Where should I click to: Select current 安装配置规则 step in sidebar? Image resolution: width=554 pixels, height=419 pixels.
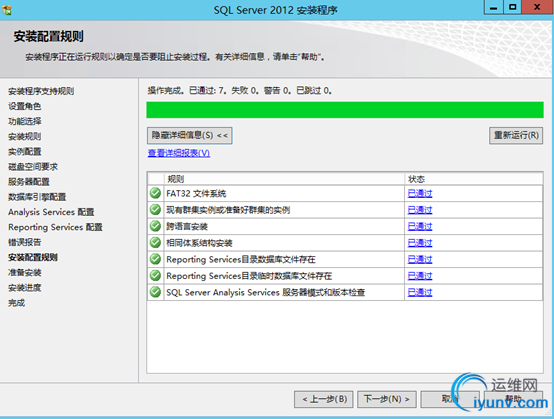pos(33,257)
